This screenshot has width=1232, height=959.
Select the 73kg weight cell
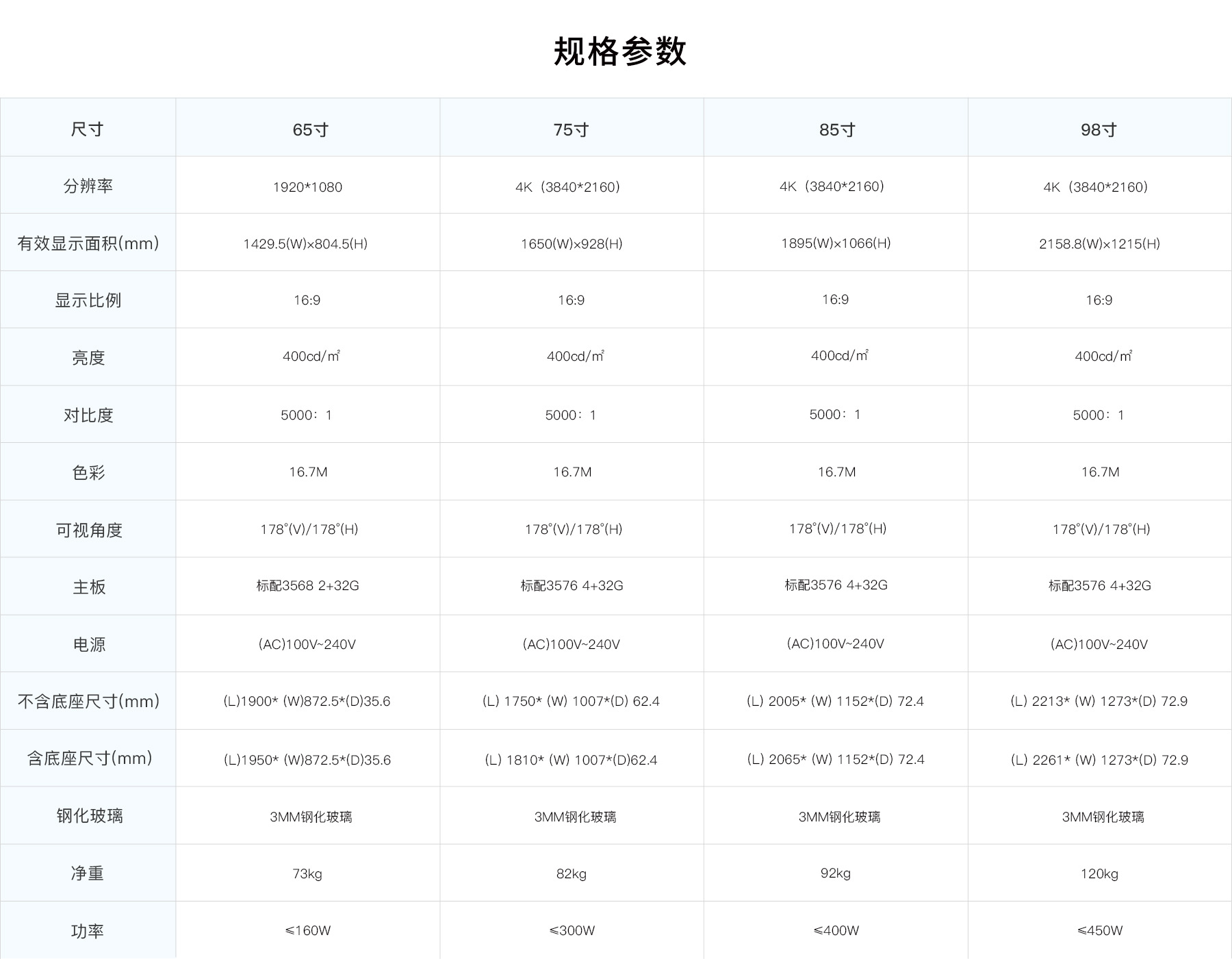pos(307,874)
